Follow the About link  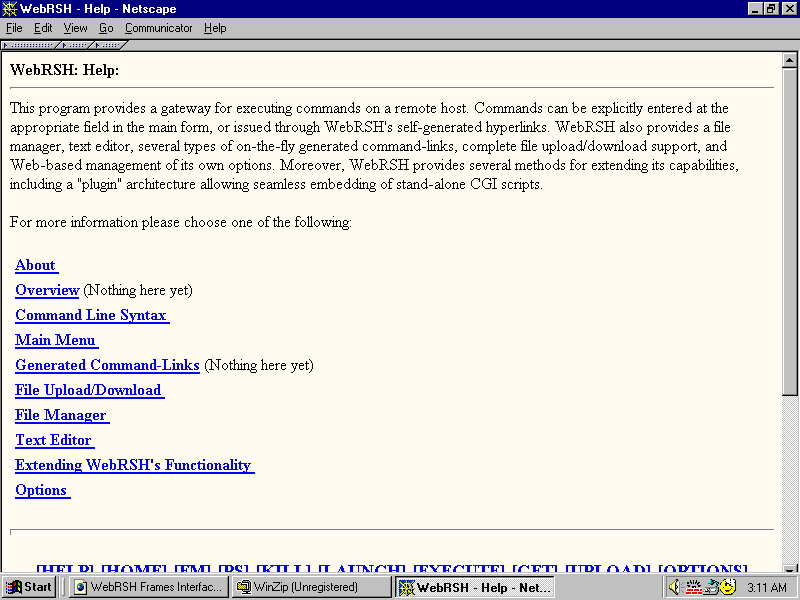[36, 265]
